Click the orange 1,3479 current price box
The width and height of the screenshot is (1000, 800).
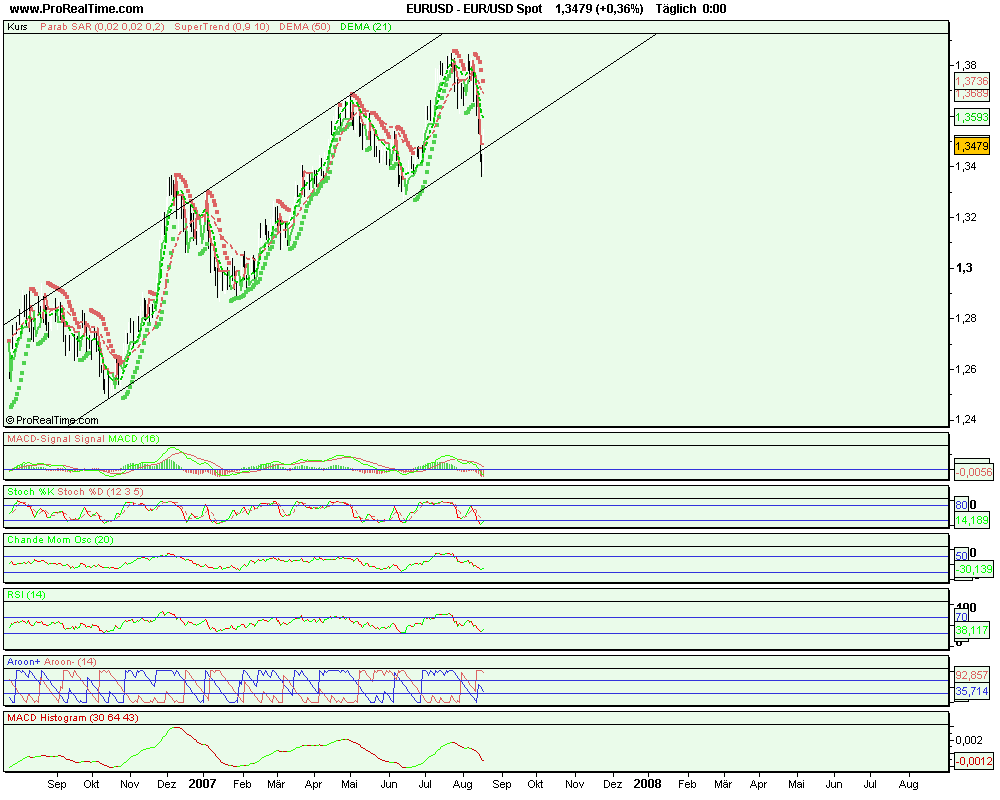tap(971, 146)
